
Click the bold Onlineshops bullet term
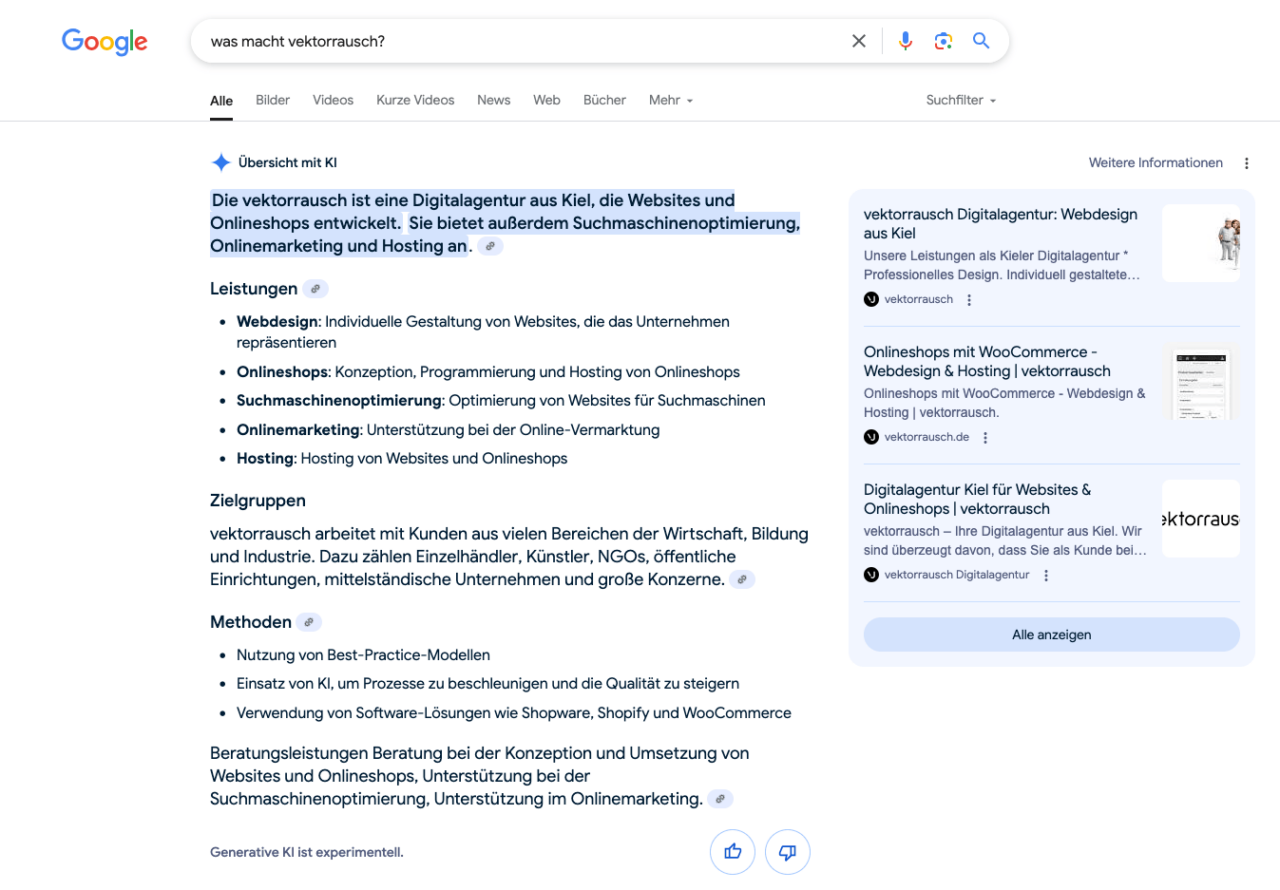(x=282, y=372)
